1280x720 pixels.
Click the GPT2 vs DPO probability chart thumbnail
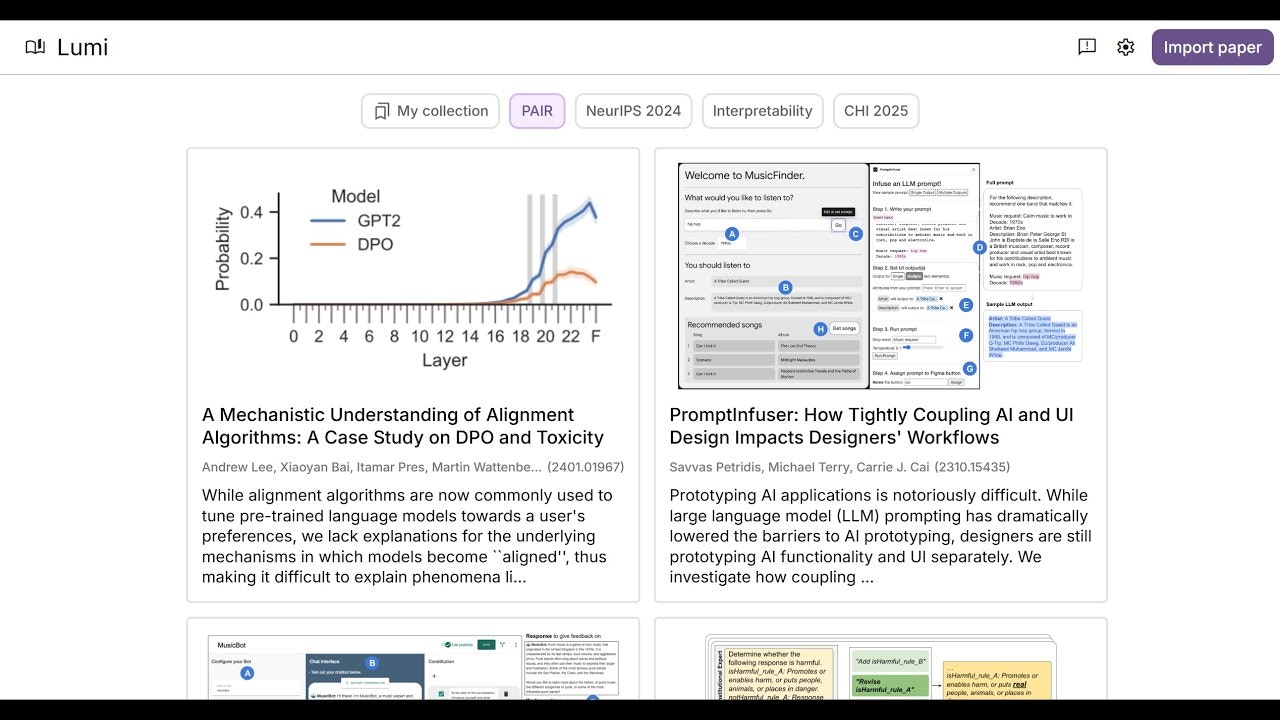(412, 277)
